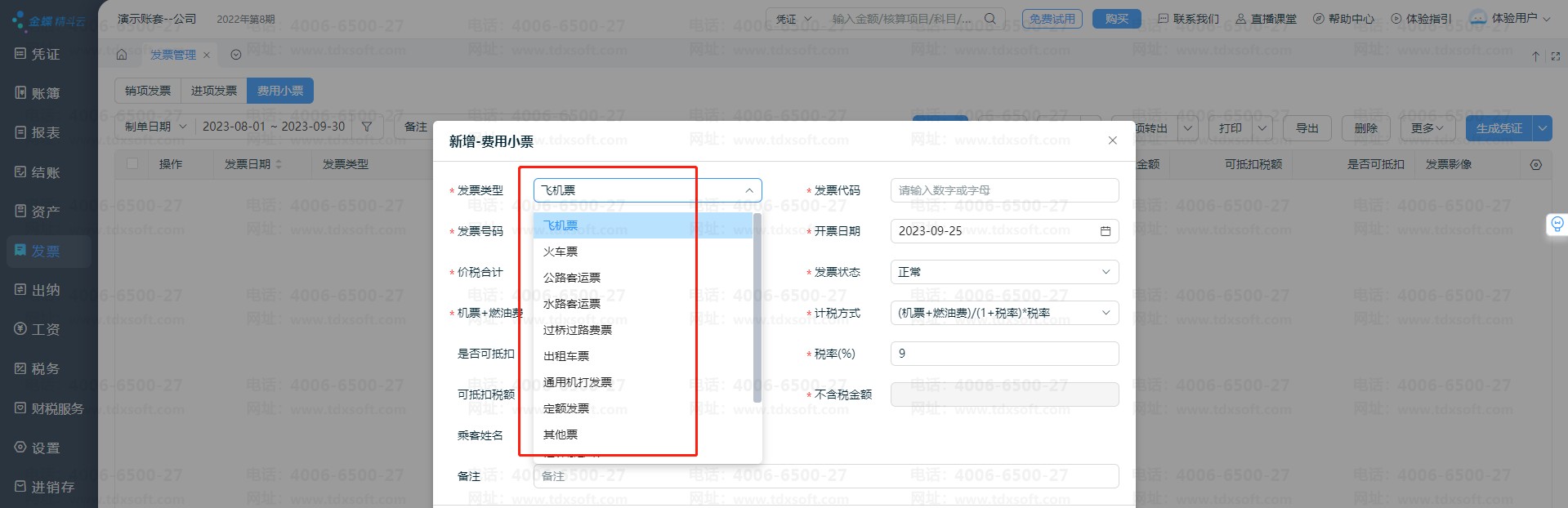This screenshot has height=508, width=1568.
Task: Close the 发票管理 tab
Action: [x=207, y=55]
